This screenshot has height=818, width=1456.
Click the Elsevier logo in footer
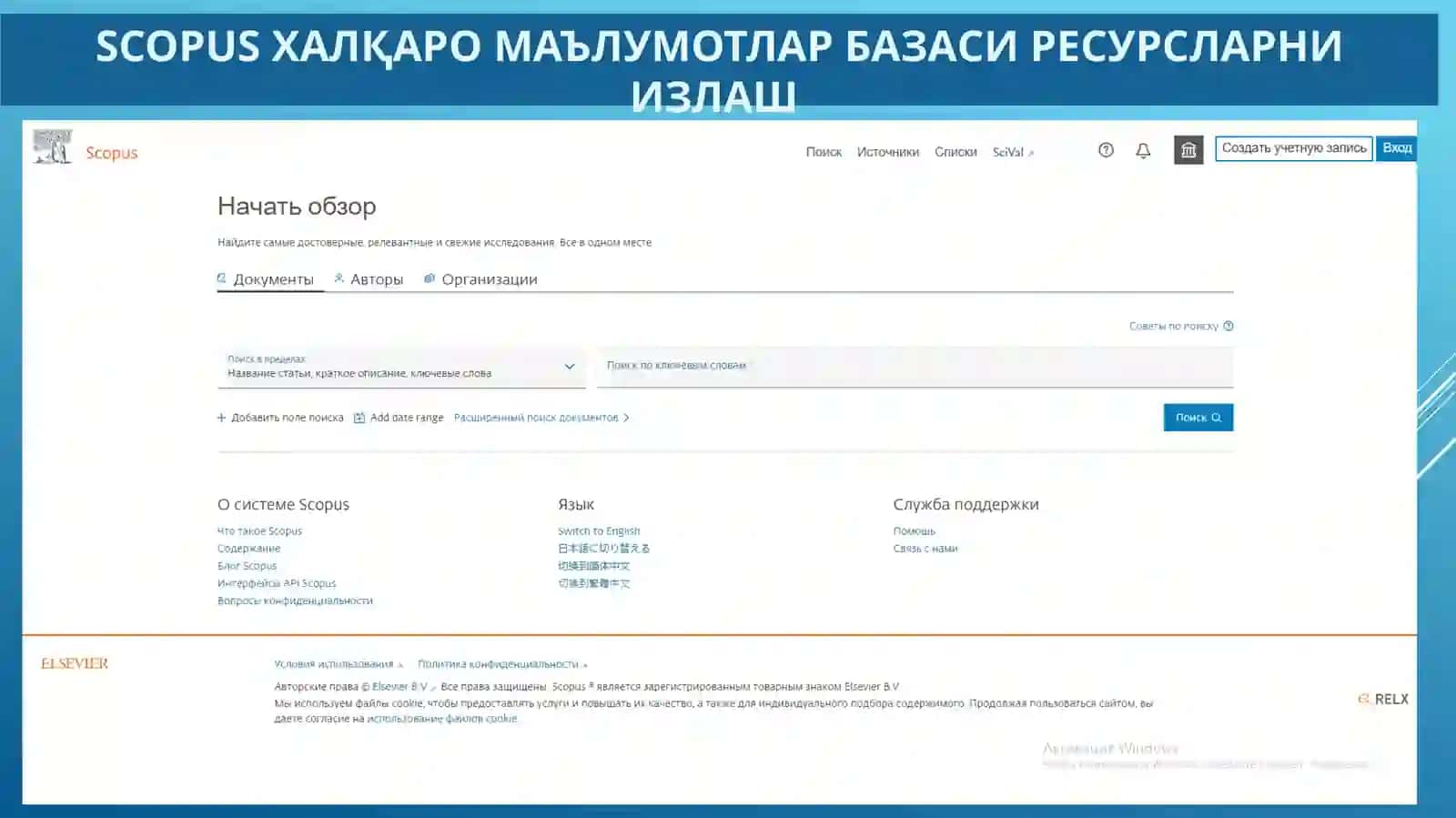point(75,663)
